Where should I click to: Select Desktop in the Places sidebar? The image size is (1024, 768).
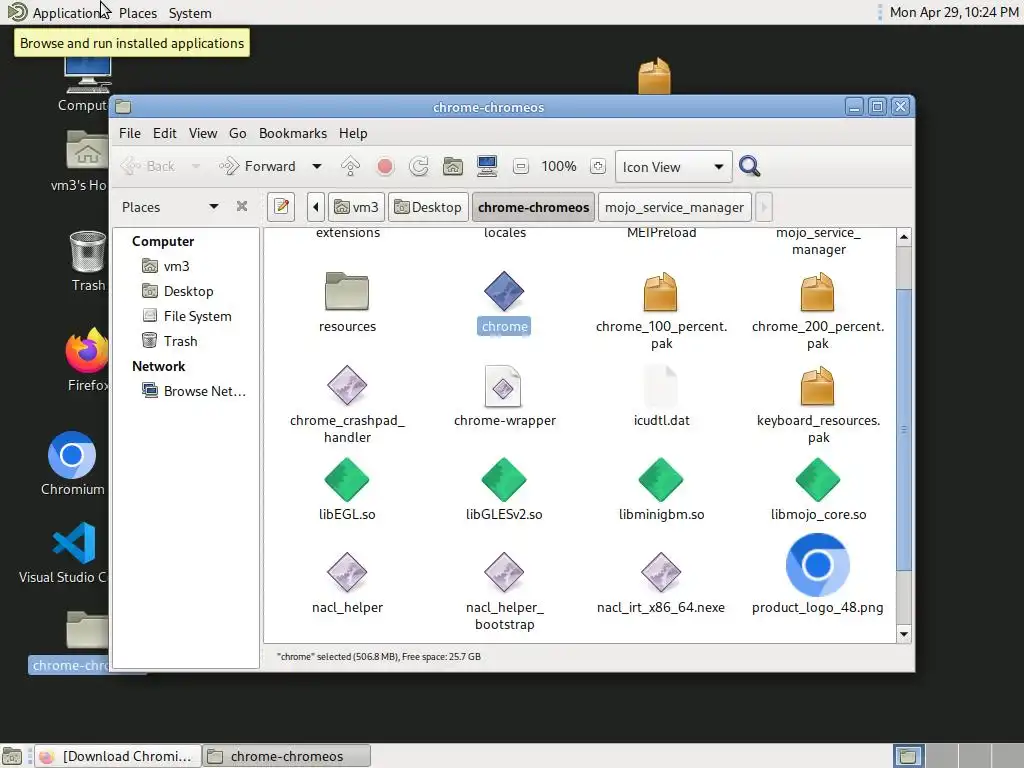point(188,291)
